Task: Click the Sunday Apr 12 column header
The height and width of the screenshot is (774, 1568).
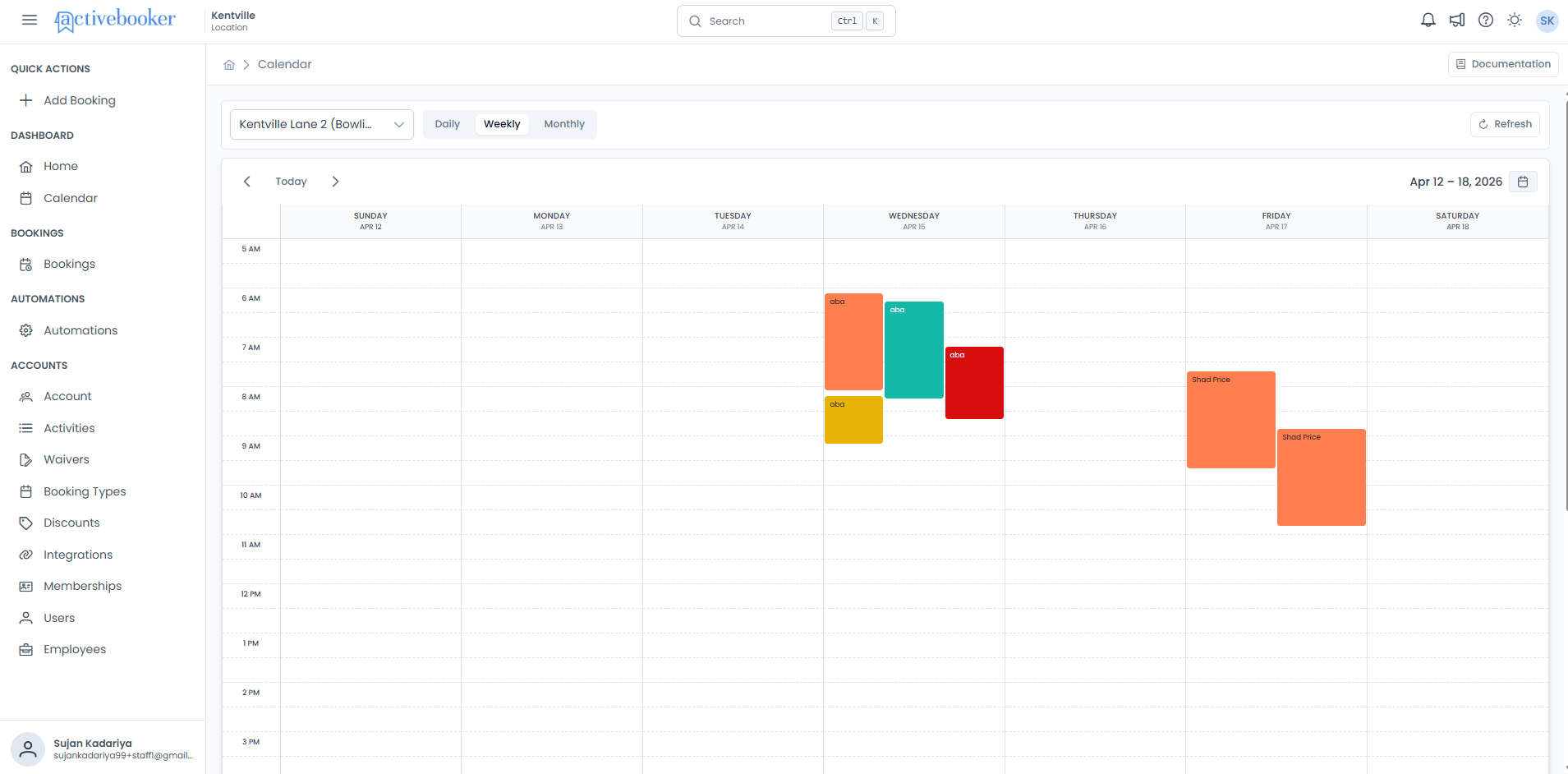Action: tap(370, 221)
